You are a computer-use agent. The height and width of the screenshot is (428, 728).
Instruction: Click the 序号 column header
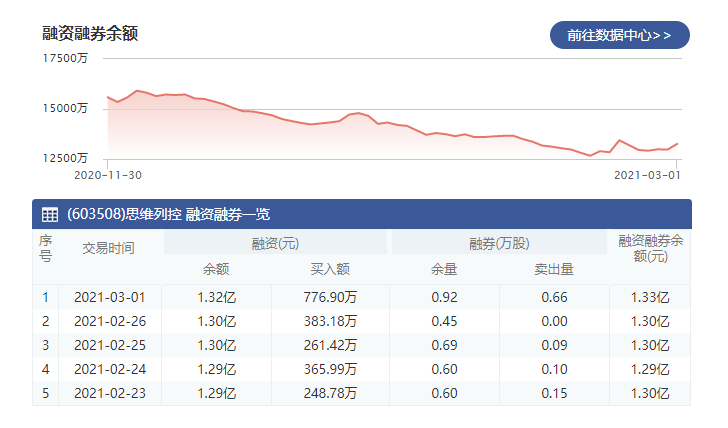tap(45, 248)
